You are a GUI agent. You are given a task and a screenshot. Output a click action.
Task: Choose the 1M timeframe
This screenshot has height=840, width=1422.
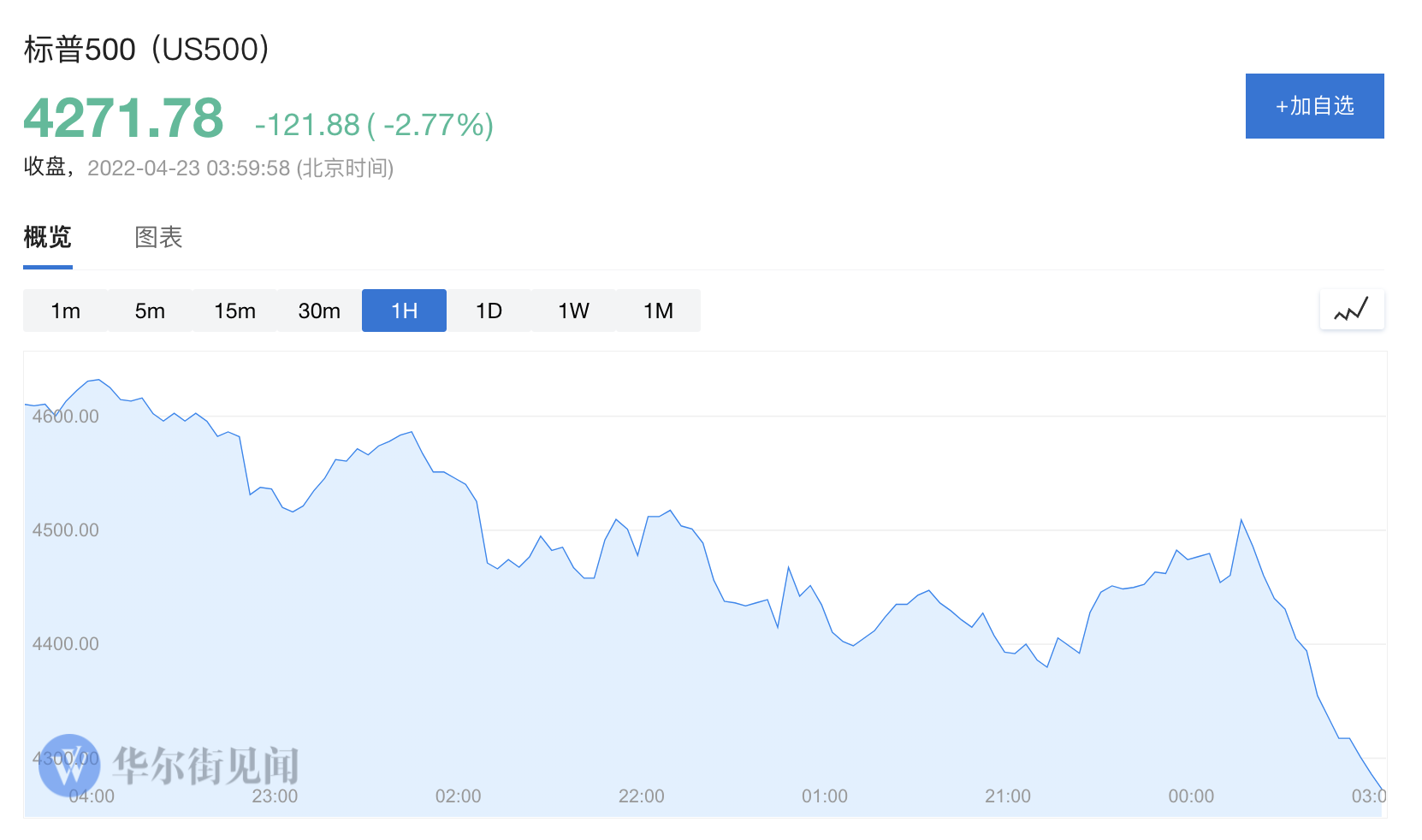pyautogui.click(x=658, y=311)
